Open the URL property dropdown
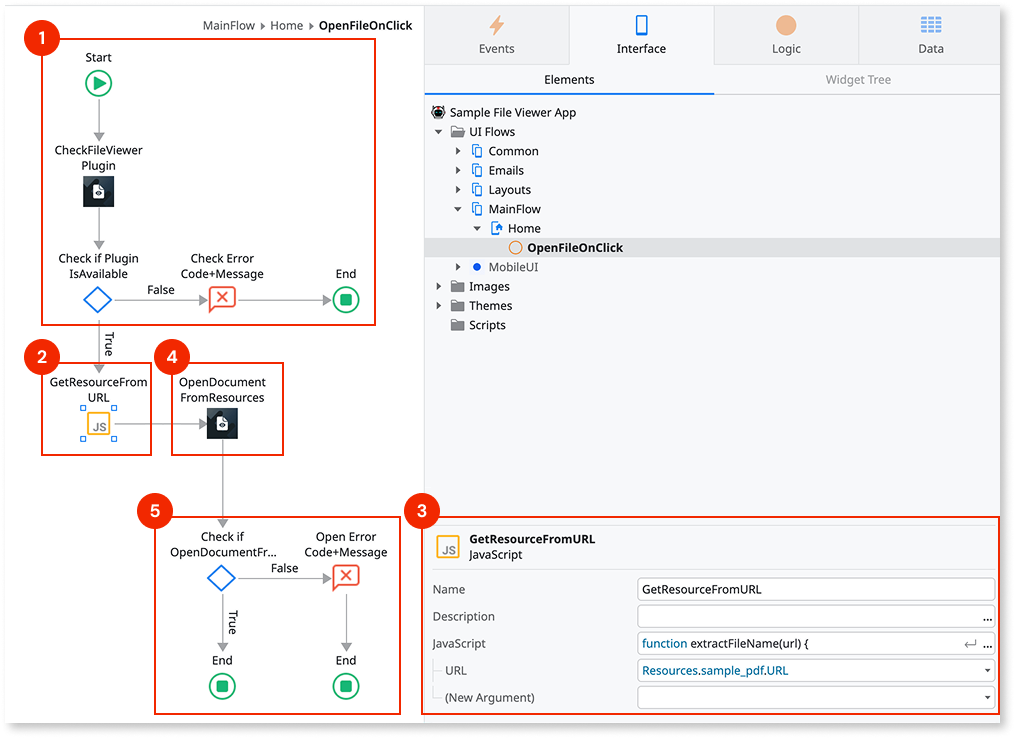The width and height of the screenshot is (1015, 738). click(x=986, y=670)
